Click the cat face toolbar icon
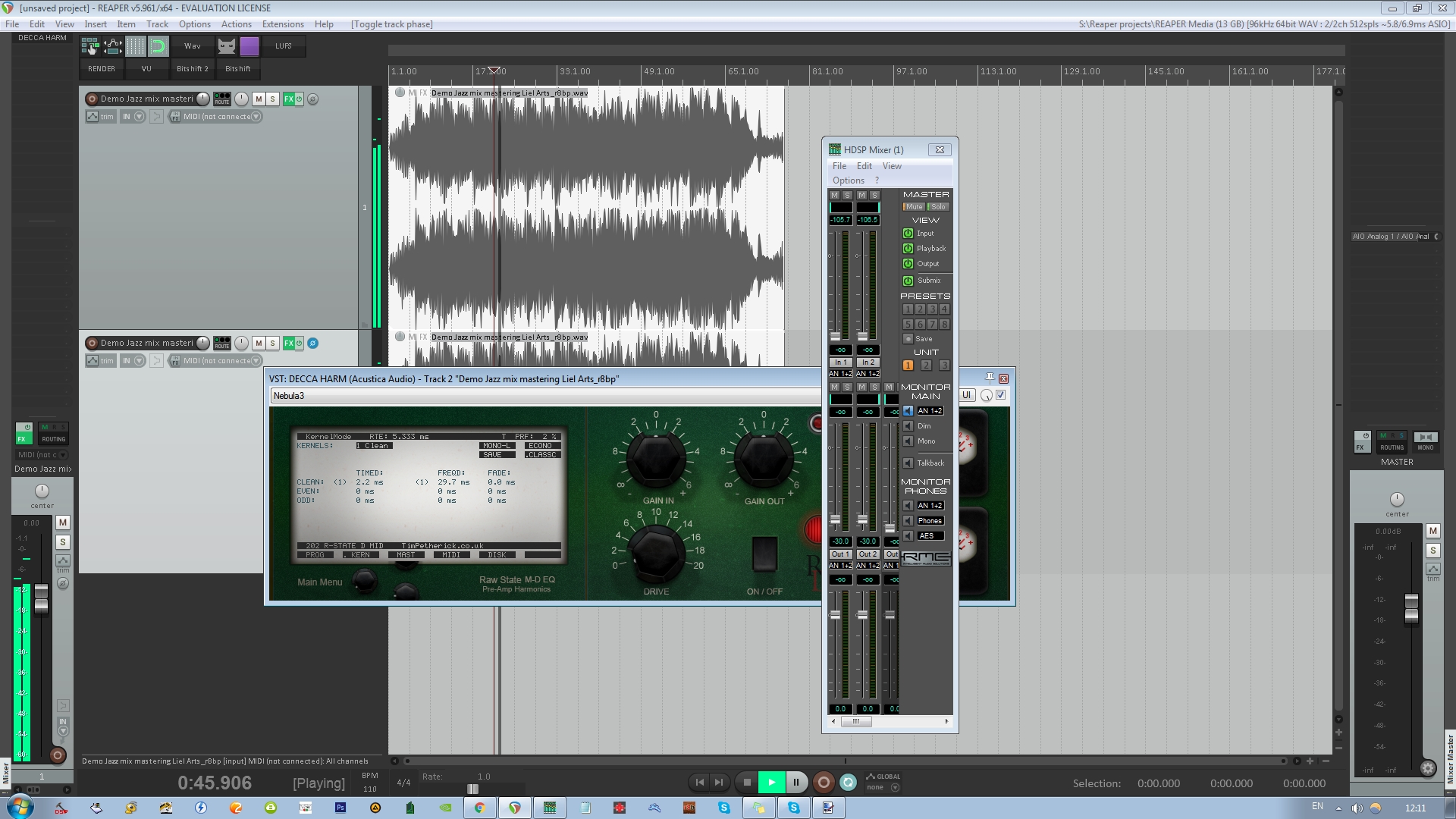1456x819 pixels. click(x=226, y=46)
